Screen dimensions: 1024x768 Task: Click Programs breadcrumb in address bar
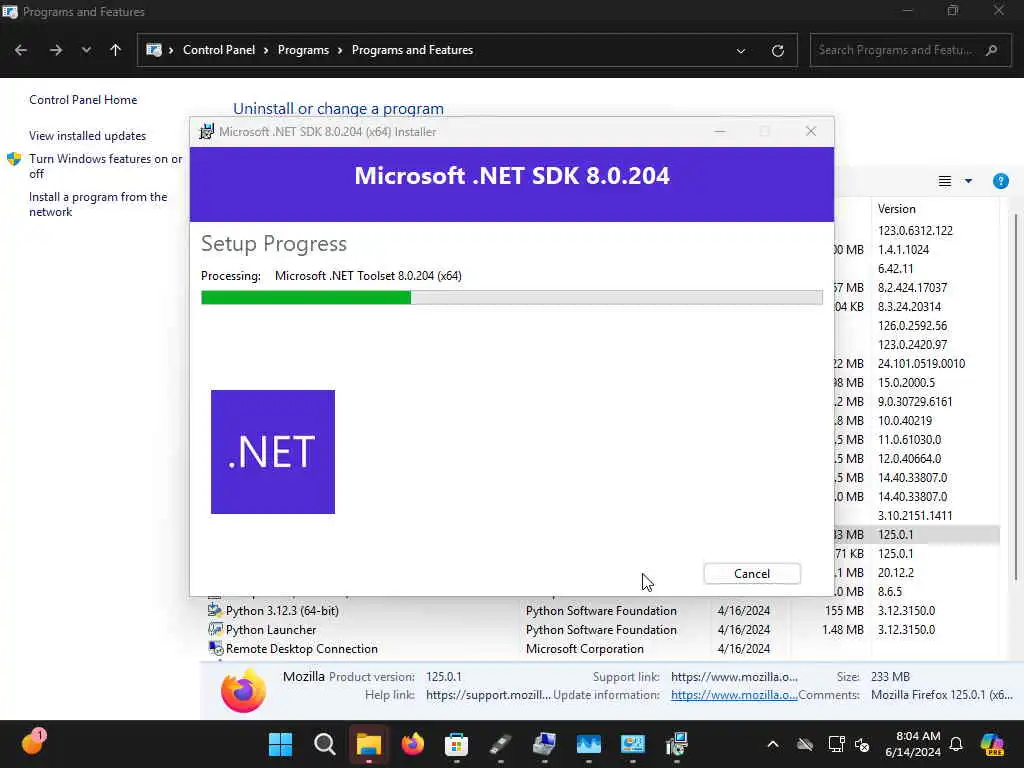303,50
